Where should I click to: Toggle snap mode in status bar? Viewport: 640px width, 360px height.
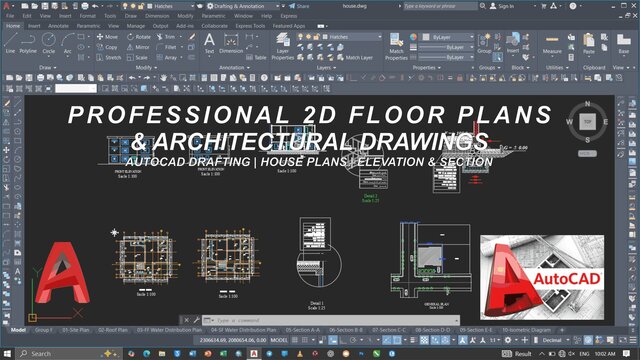304,340
